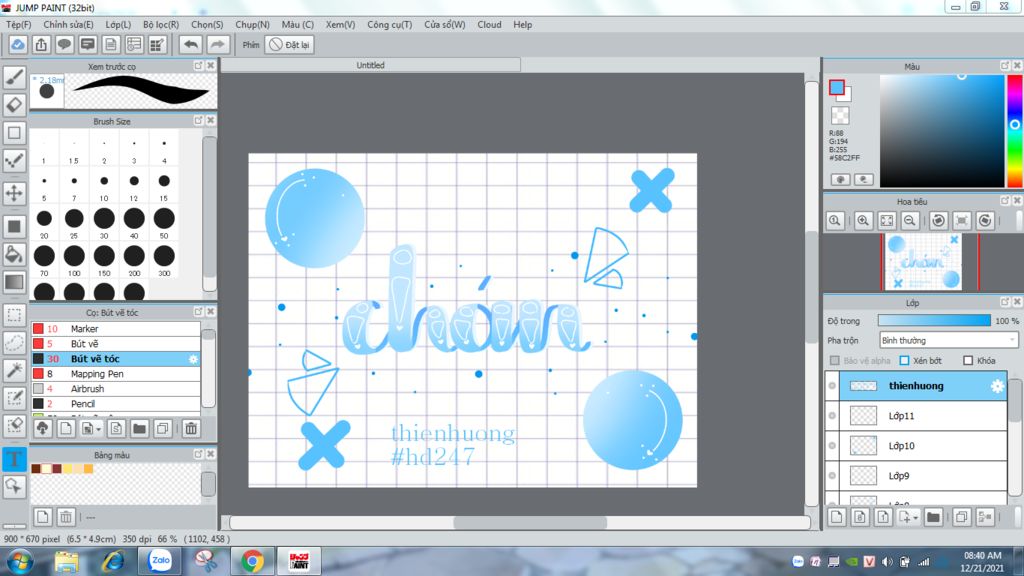Click the Undo arrow in toolbar
Screen dimensions: 1024x576
(191, 44)
